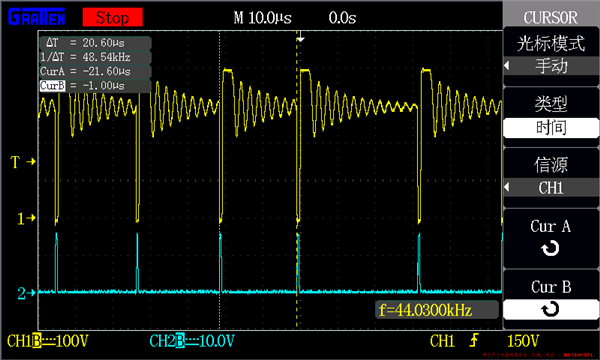Click the channel 1 ground marker

[x=26, y=218]
